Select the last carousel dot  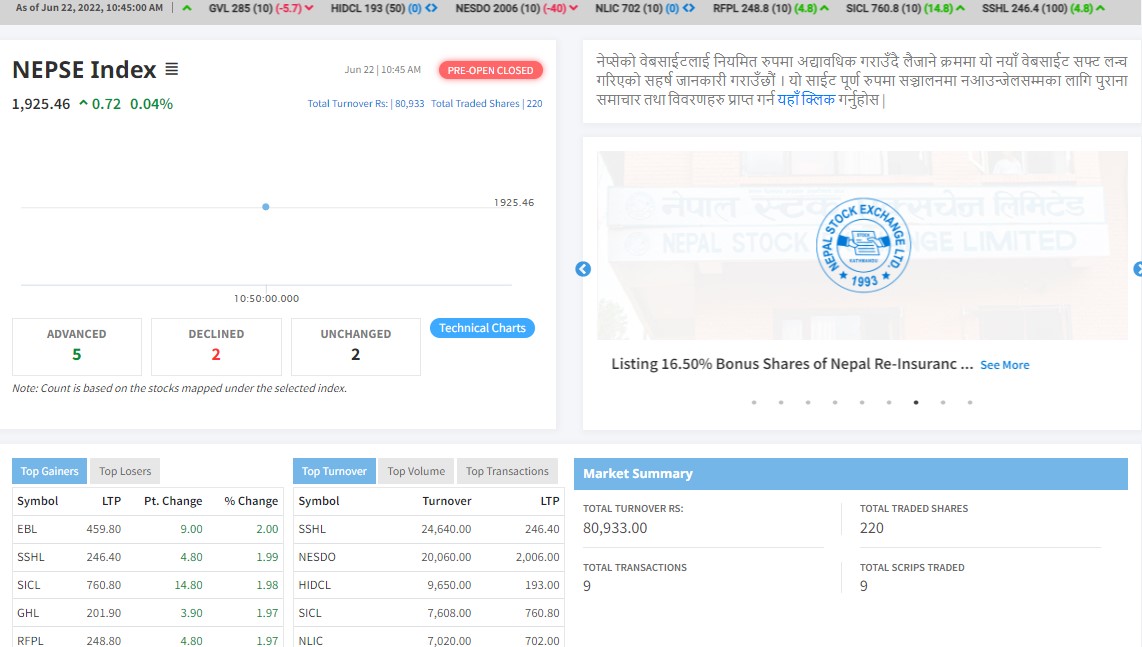coord(969,402)
